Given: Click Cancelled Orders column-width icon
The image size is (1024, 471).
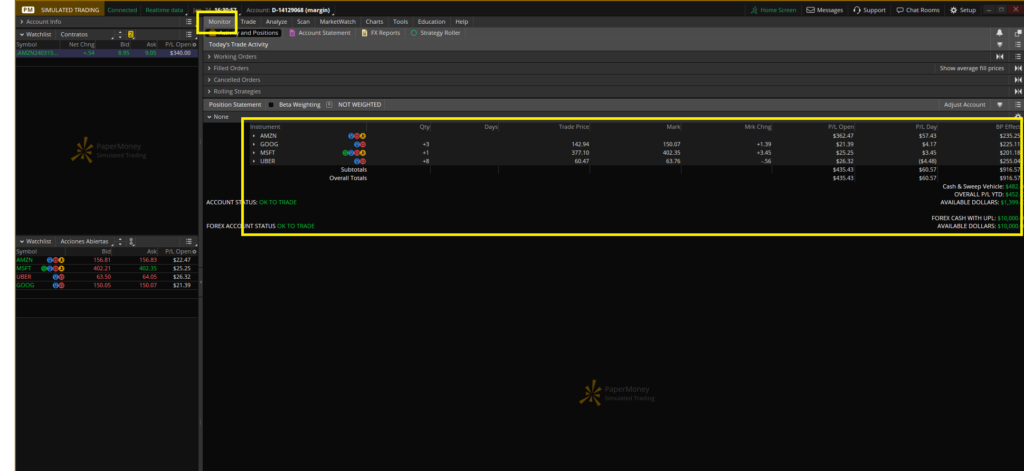Looking at the screenshot, I should coord(1017,80).
